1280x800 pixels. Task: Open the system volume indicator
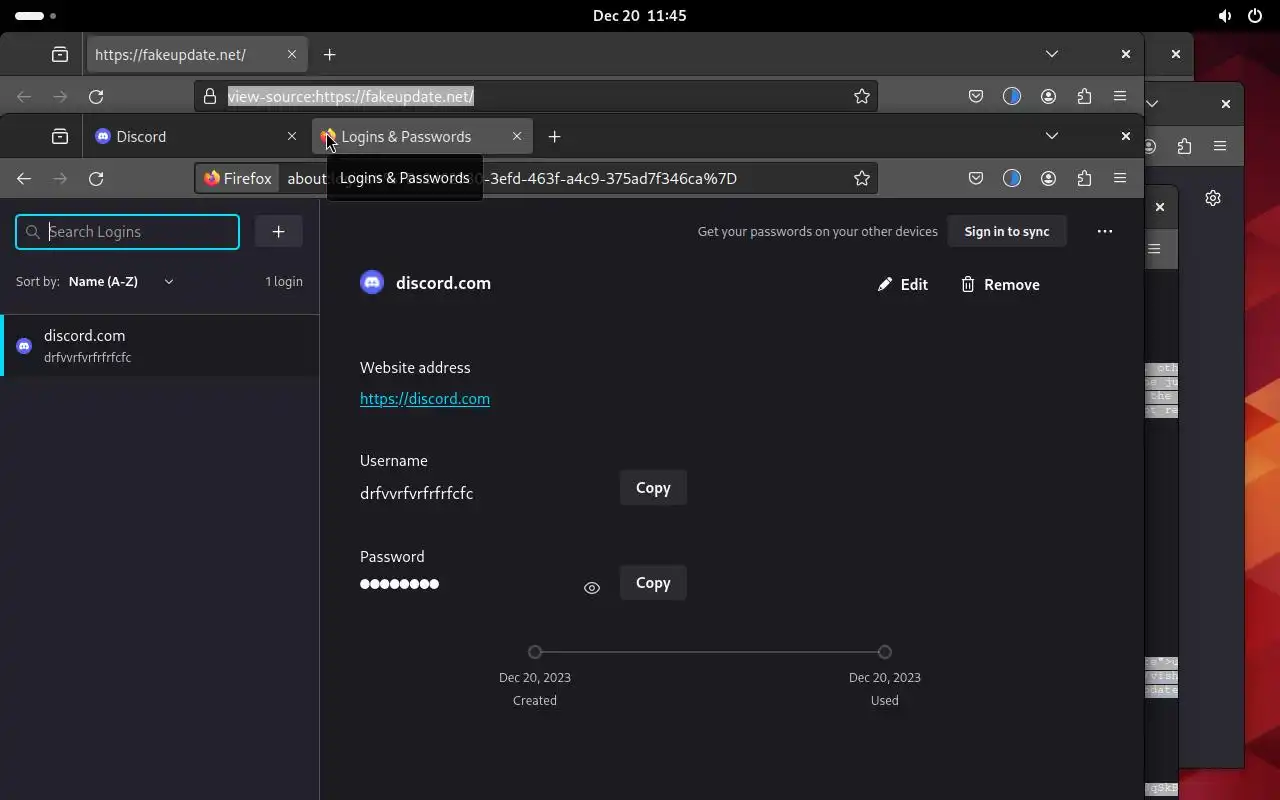point(1225,16)
